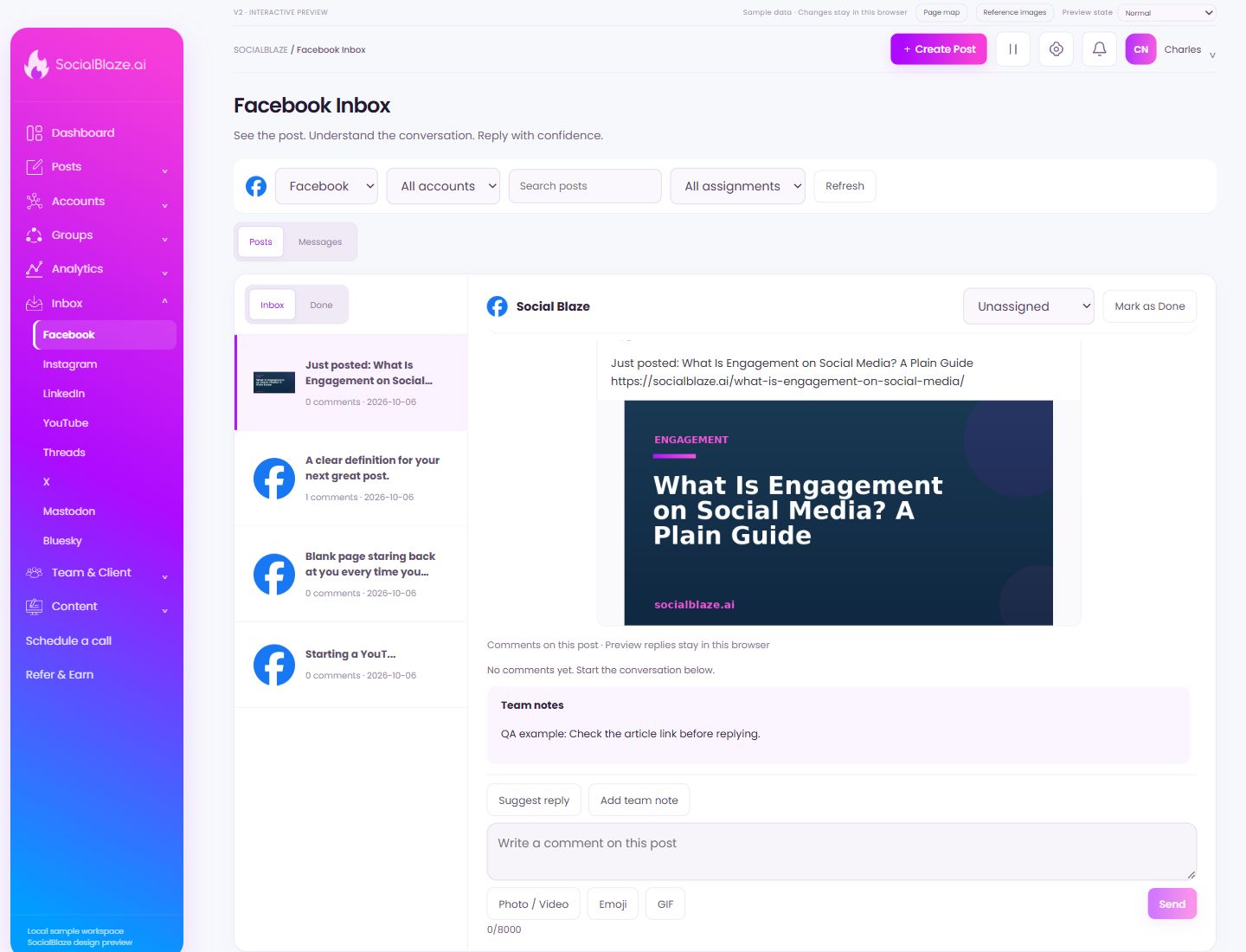Click the Dashboard icon in sidebar
This screenshot has width=1246, height=952.
pos(35,133)
